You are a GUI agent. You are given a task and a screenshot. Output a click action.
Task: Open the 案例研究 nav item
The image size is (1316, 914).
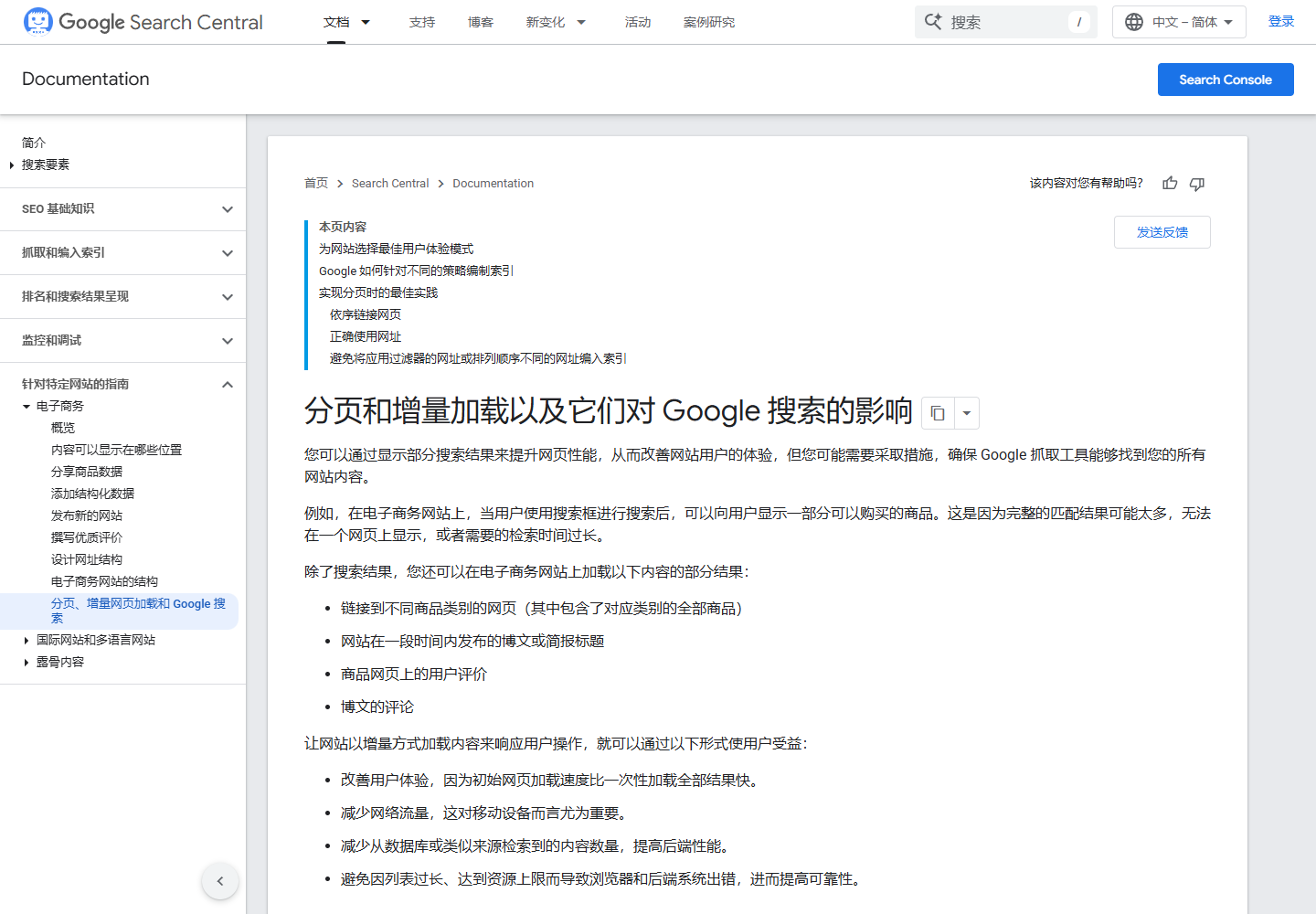709,22
